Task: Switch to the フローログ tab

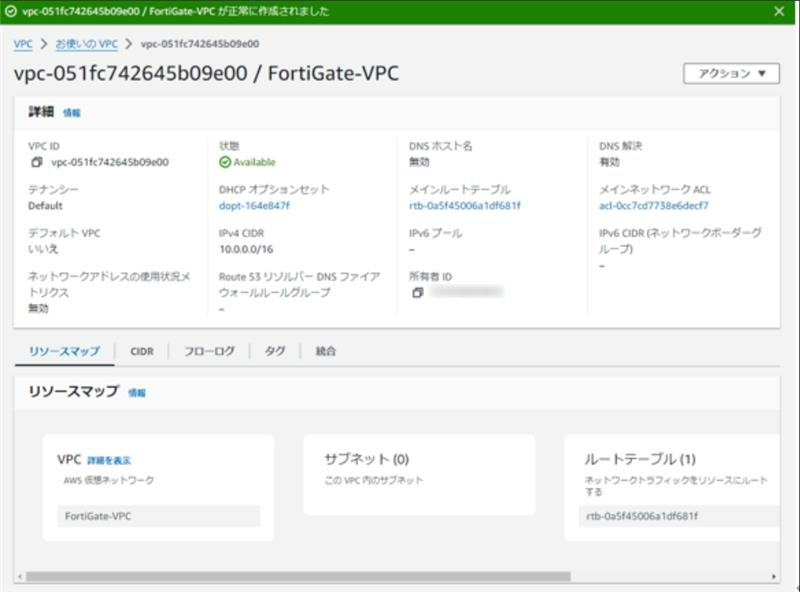Action: pyautogui.click(x=209, y=351)
